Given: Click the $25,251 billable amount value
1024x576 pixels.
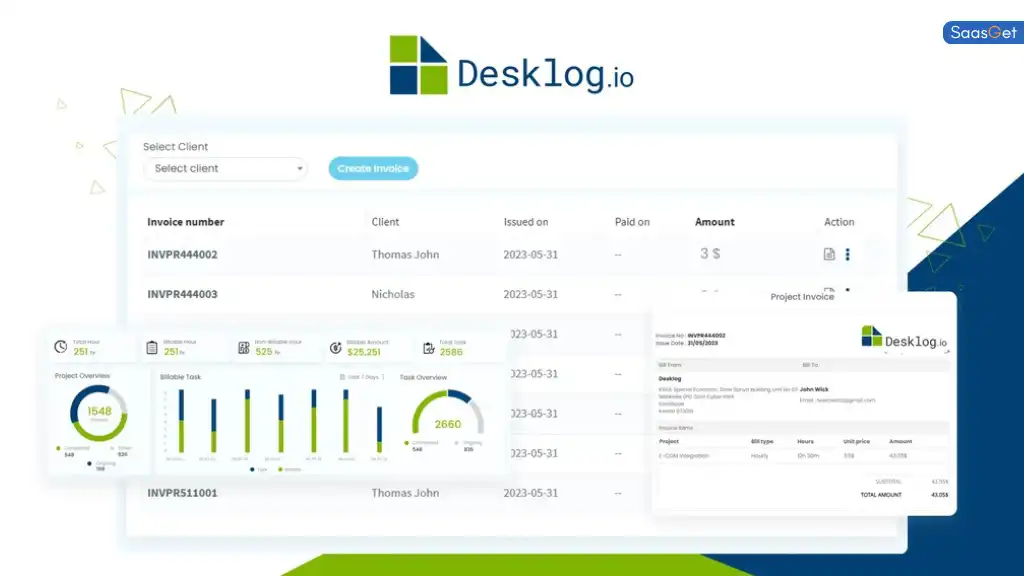Looking at the screenshot, I should coord(364,352).
